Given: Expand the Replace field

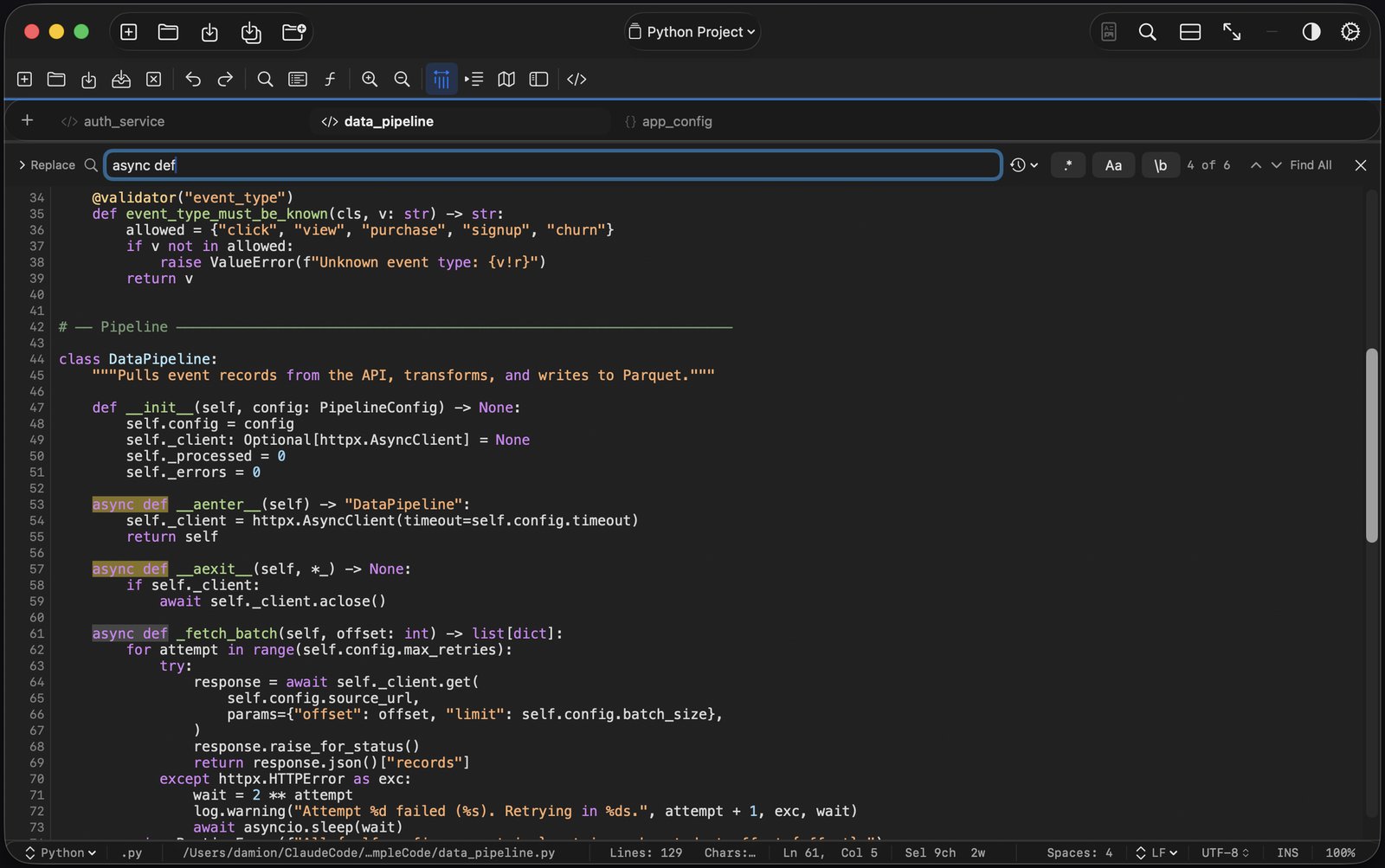Looking at the screenshot, I should 46,165.
